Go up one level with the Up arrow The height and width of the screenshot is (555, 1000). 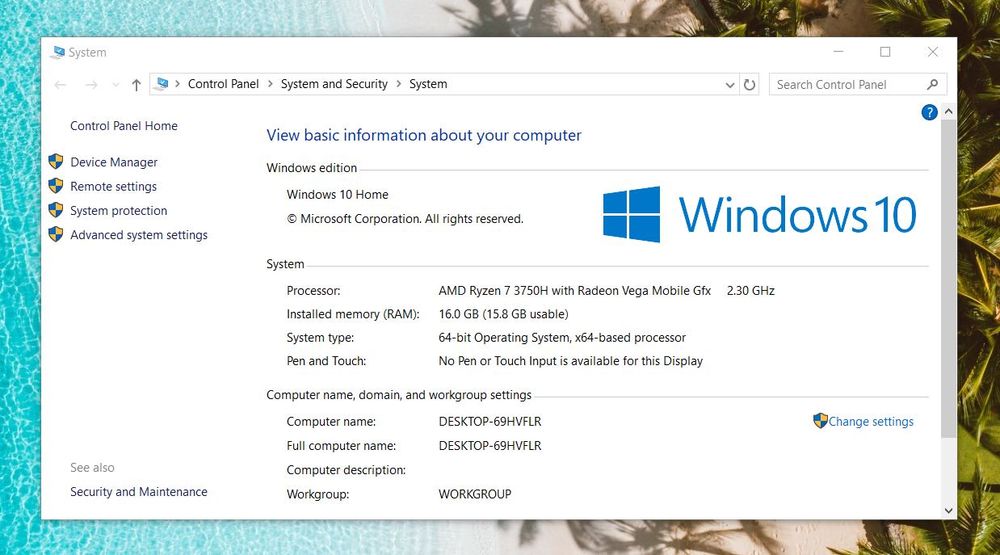tap(136, 85)
